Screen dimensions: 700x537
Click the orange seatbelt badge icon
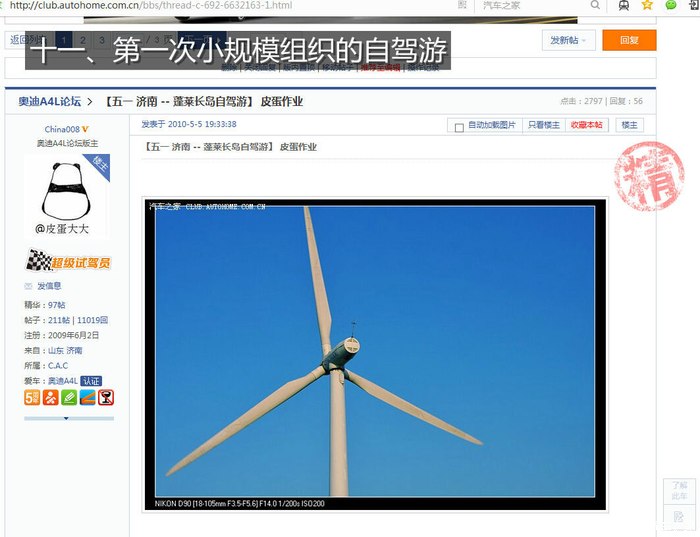tap(51, 397)
